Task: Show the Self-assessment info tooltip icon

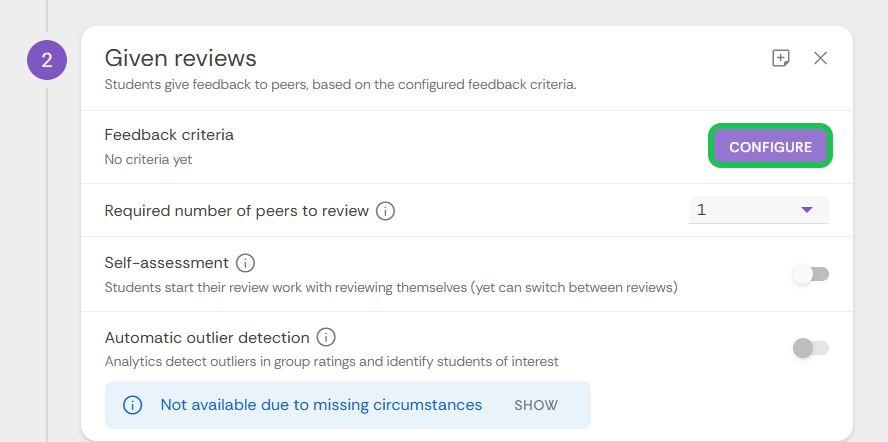Action: point(246,264)
